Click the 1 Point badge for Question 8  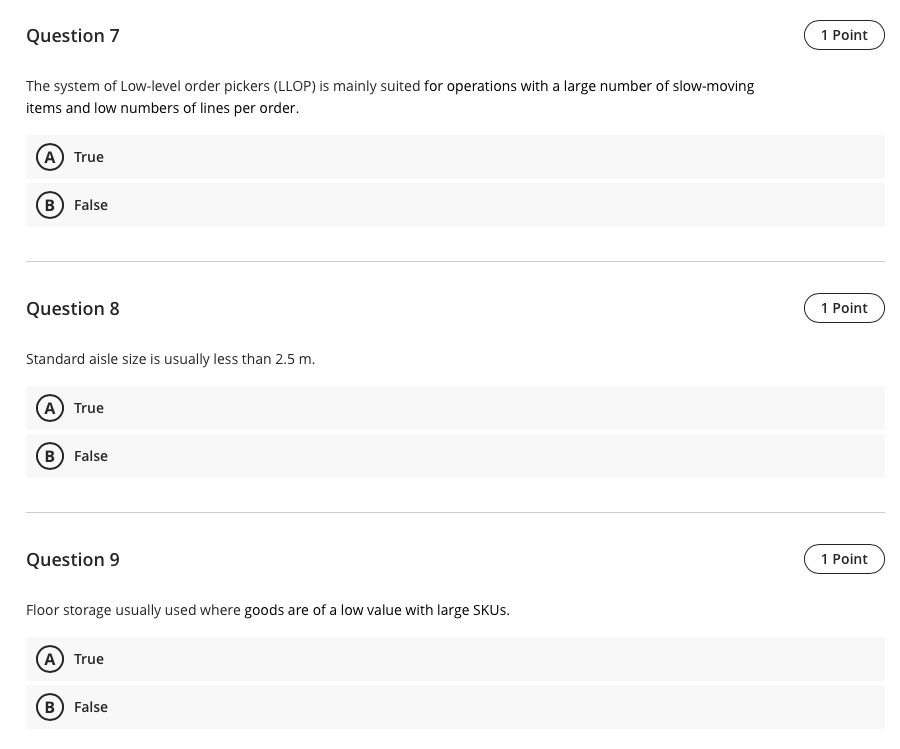pyautogui.click(x=844, y=308)
